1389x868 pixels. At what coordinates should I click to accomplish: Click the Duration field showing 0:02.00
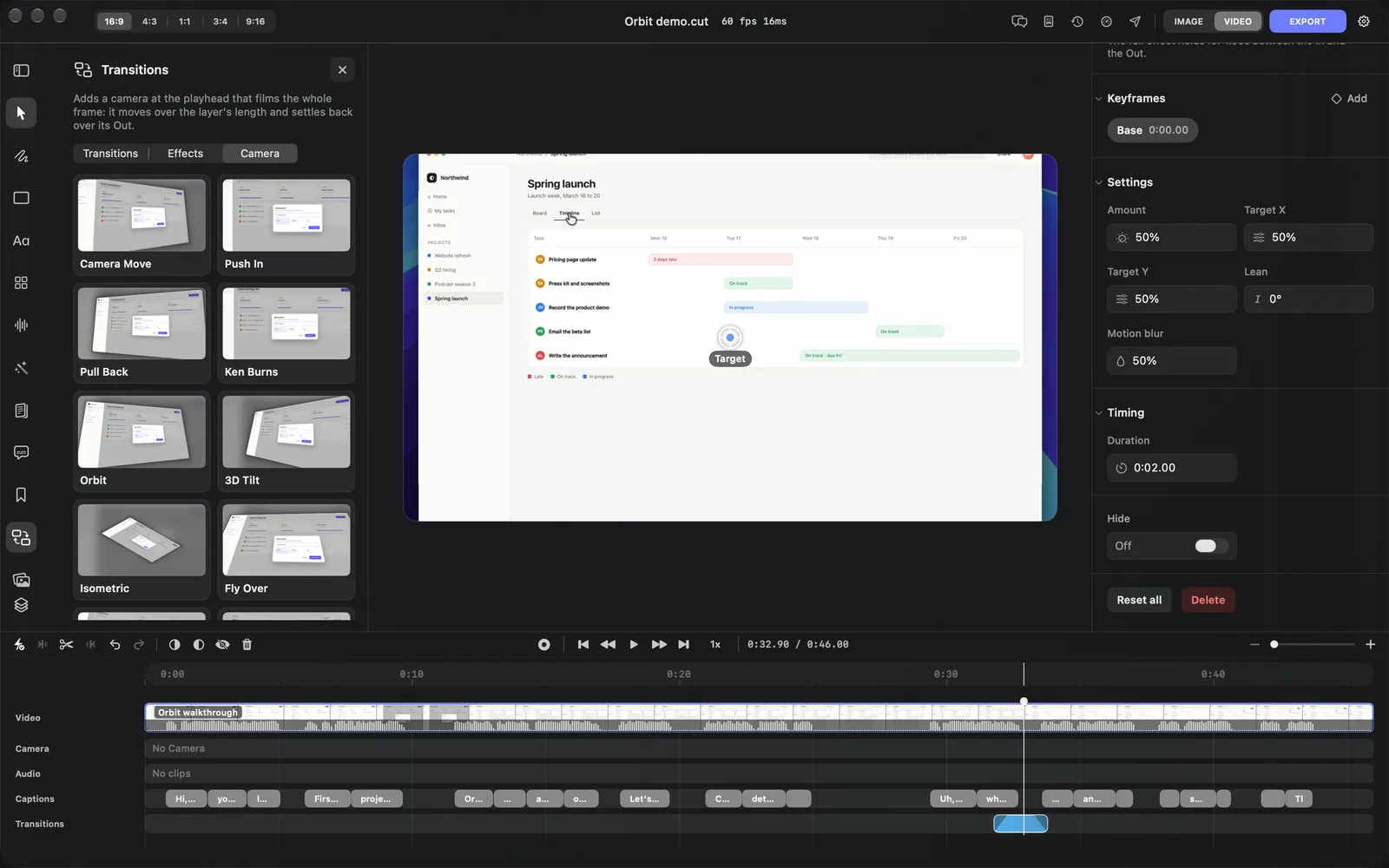pyautogui.click(x=1172, y=468)
